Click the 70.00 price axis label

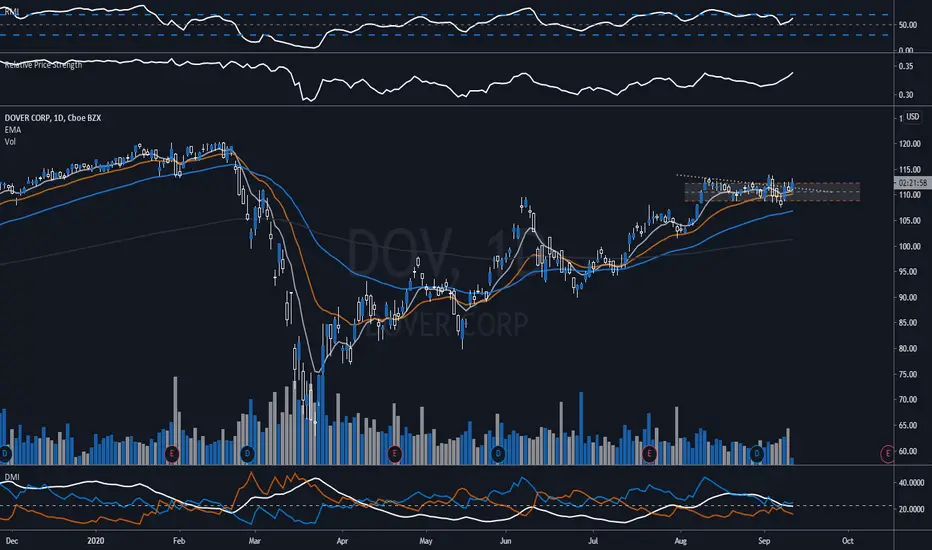(x=909, y=400)
